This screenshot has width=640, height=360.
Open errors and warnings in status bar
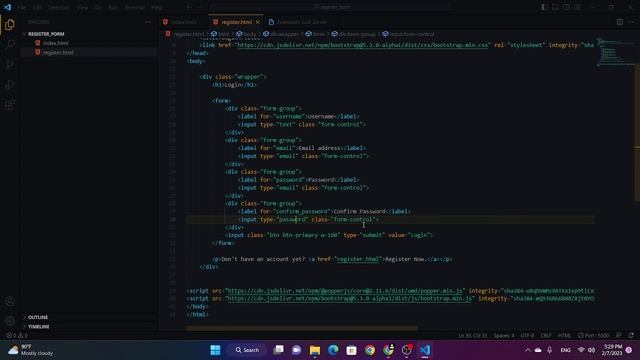pos(17,336)
